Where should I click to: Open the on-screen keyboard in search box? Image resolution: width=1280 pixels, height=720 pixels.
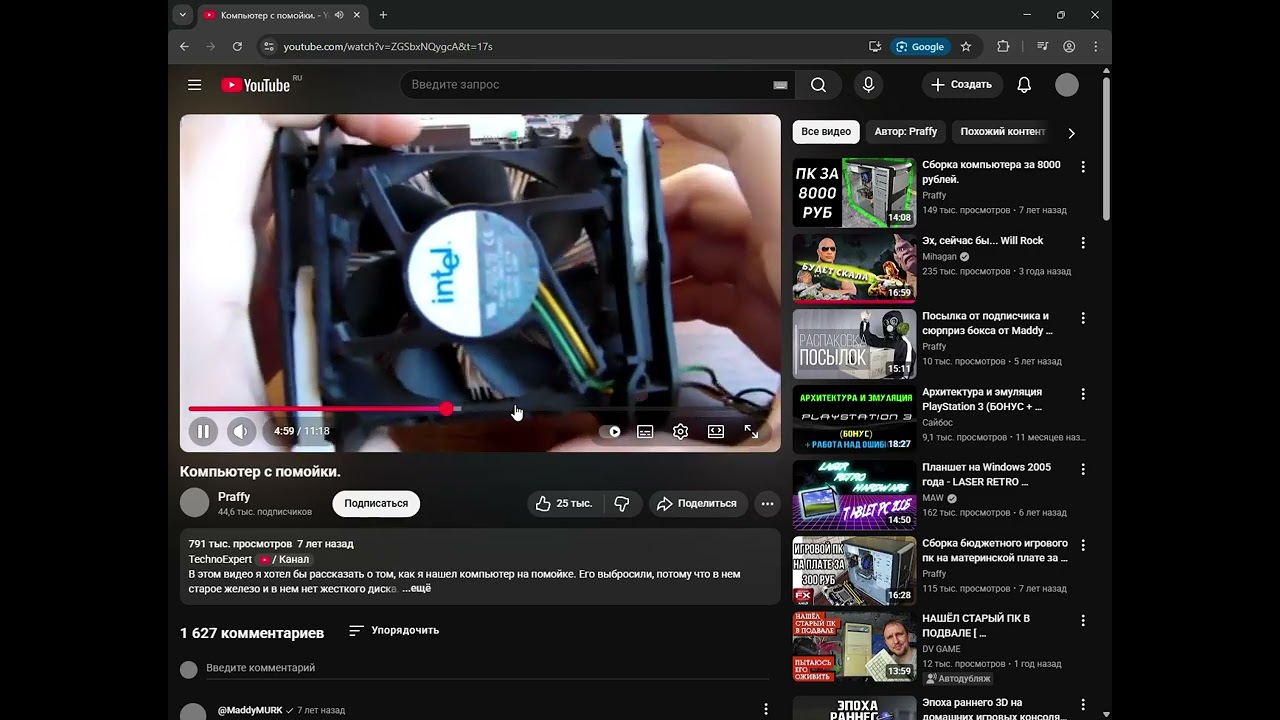[x=780, y=85]
